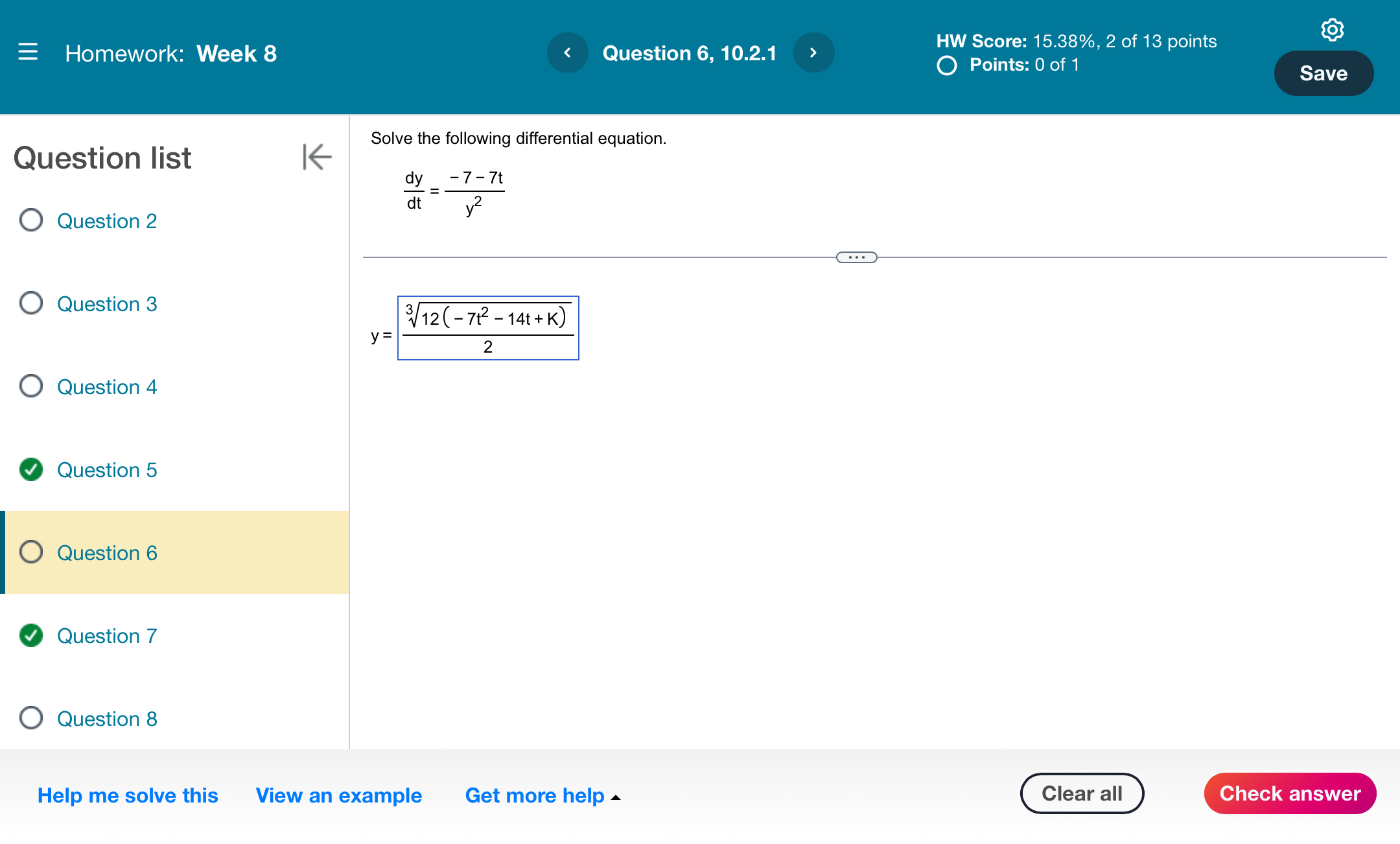Click inside the answer expression box
The height and width of the screenshot is (844, 1400).
(x=487, y=329)
